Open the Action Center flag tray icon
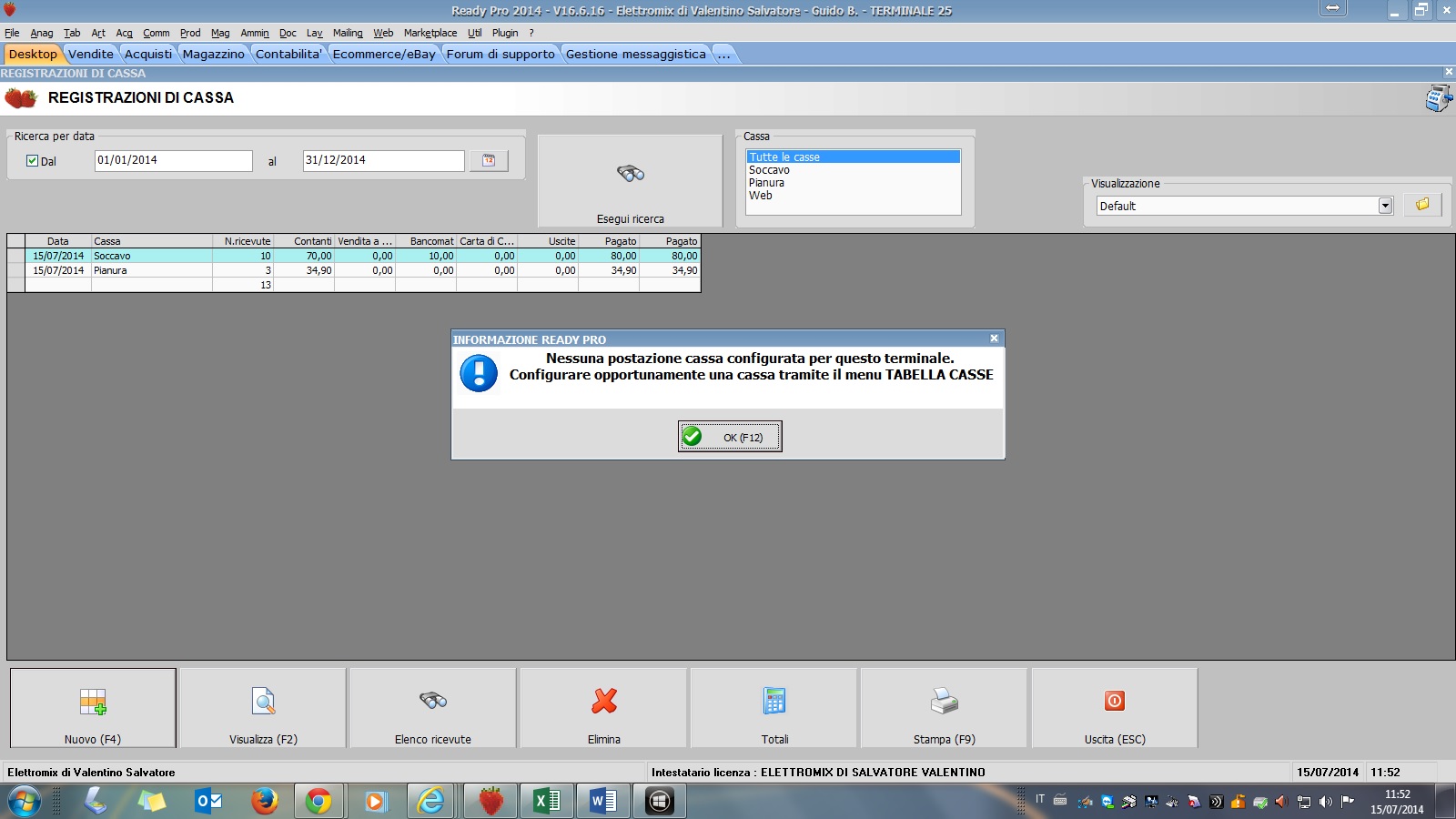The width and height of the screenshot is (1456, 819). (1348, 802)
